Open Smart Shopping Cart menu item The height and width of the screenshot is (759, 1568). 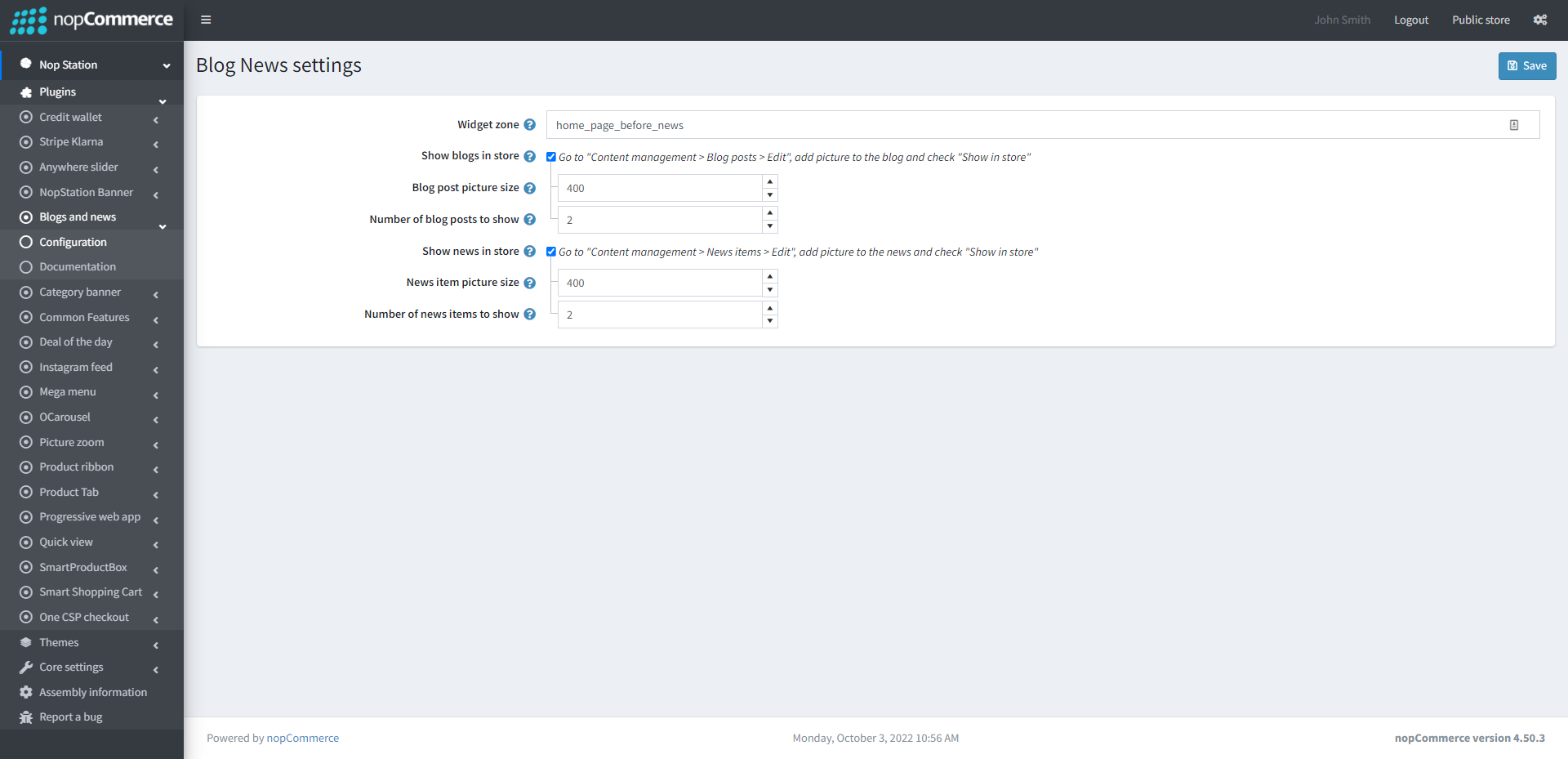[91, 592]
